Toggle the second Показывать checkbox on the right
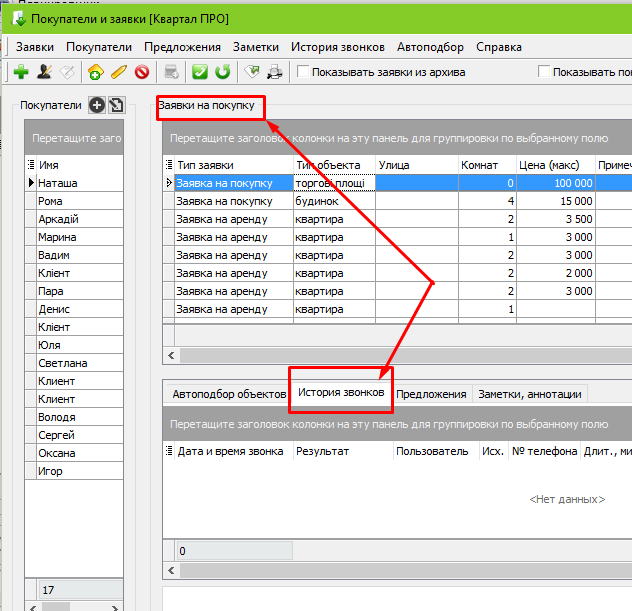The height and width of the screenshot is (611, 632). coord(544,71)
